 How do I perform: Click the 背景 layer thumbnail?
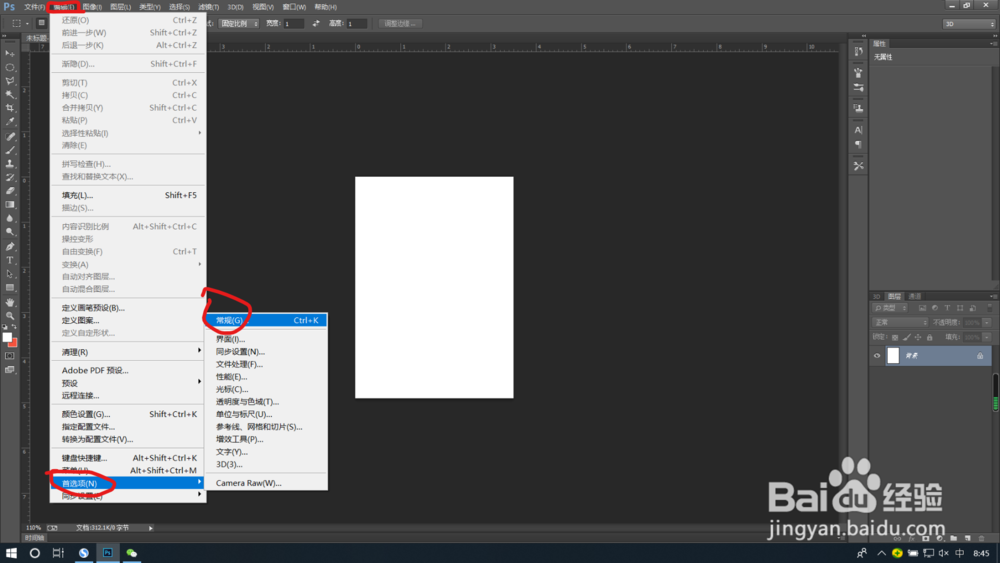tap(893, 356)
